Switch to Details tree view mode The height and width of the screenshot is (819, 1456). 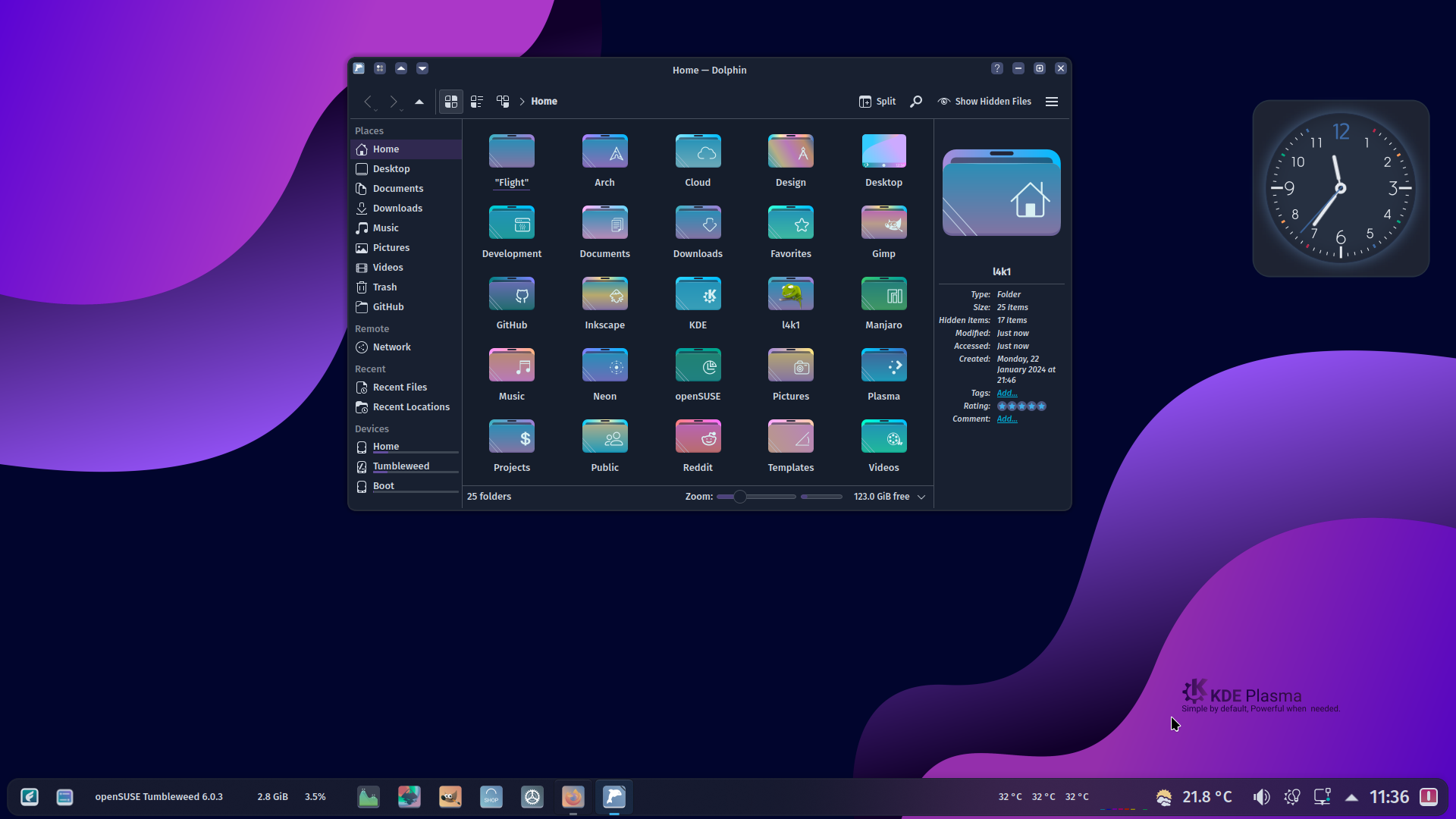click(503, 102)
